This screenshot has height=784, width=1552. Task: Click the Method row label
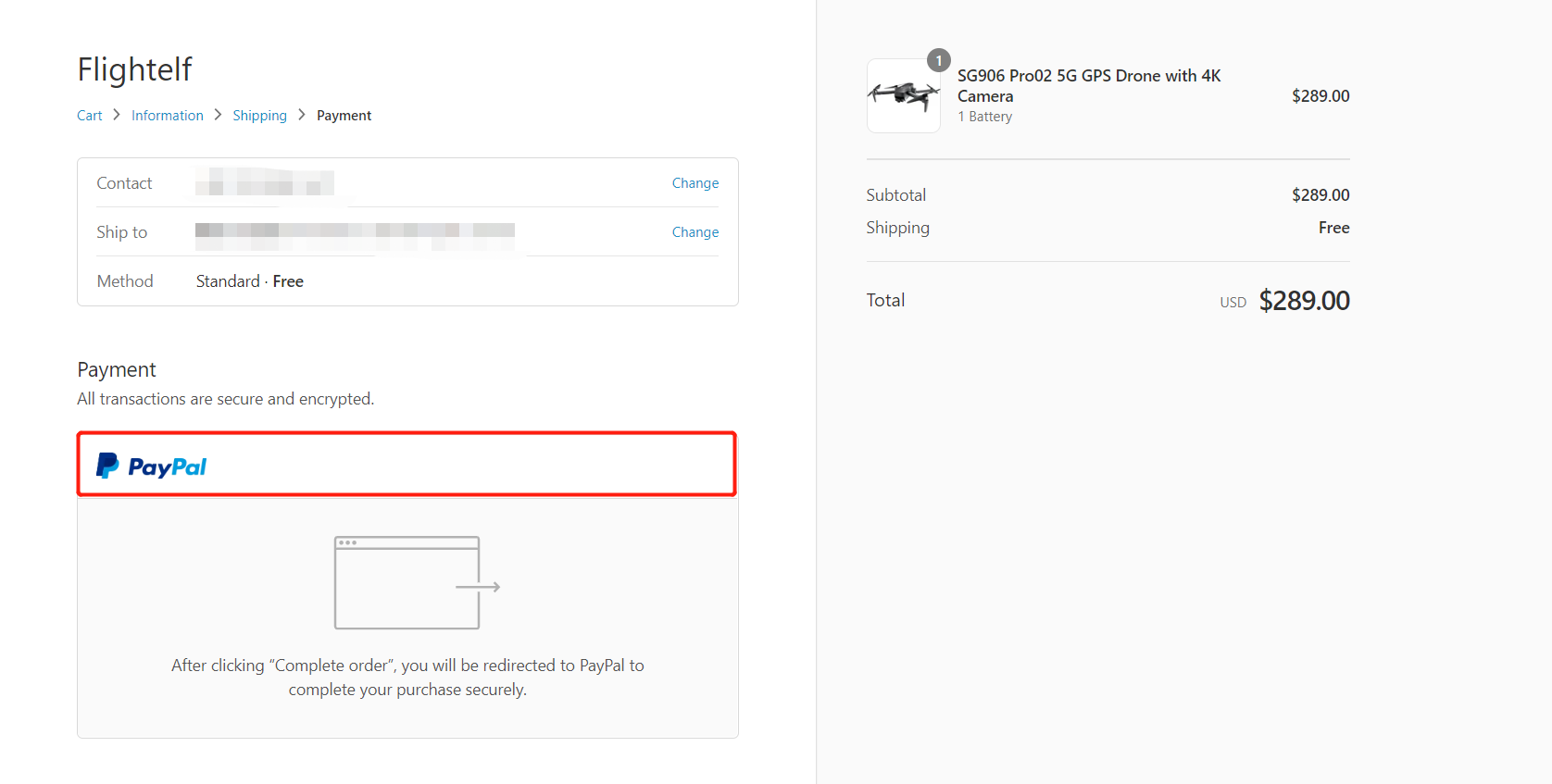coord(125,281)
